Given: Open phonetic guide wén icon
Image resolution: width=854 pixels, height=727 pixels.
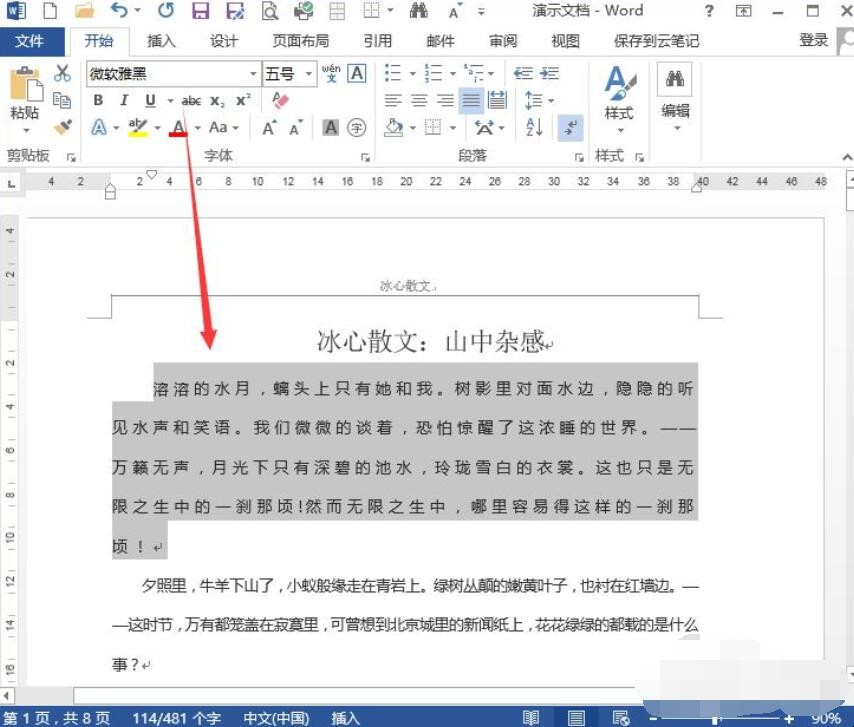Looking at the screenshot, I should tap(331, 73).
